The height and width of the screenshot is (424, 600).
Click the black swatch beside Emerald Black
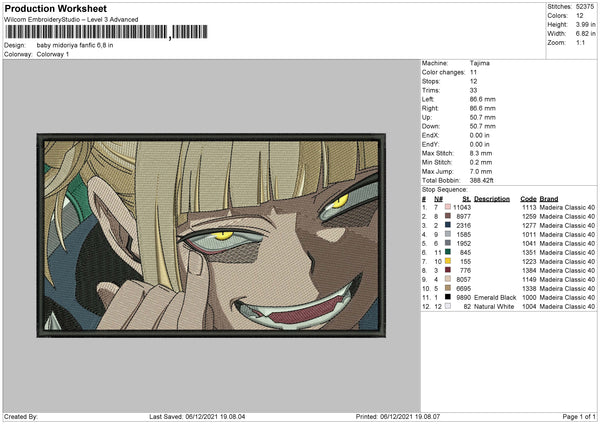448,297
